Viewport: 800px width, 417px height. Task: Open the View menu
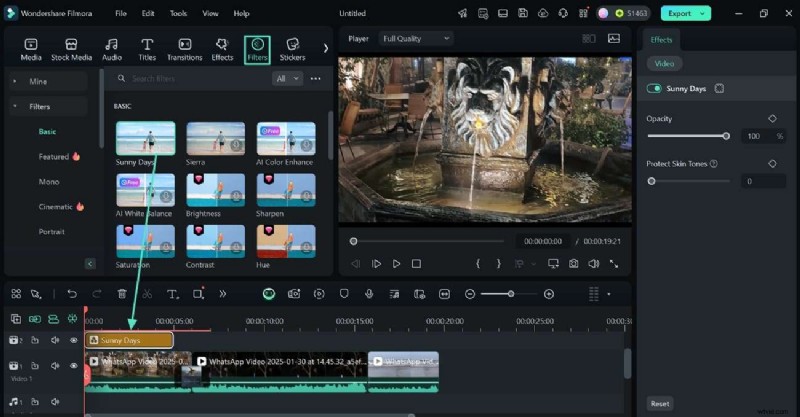click(210, 13)
